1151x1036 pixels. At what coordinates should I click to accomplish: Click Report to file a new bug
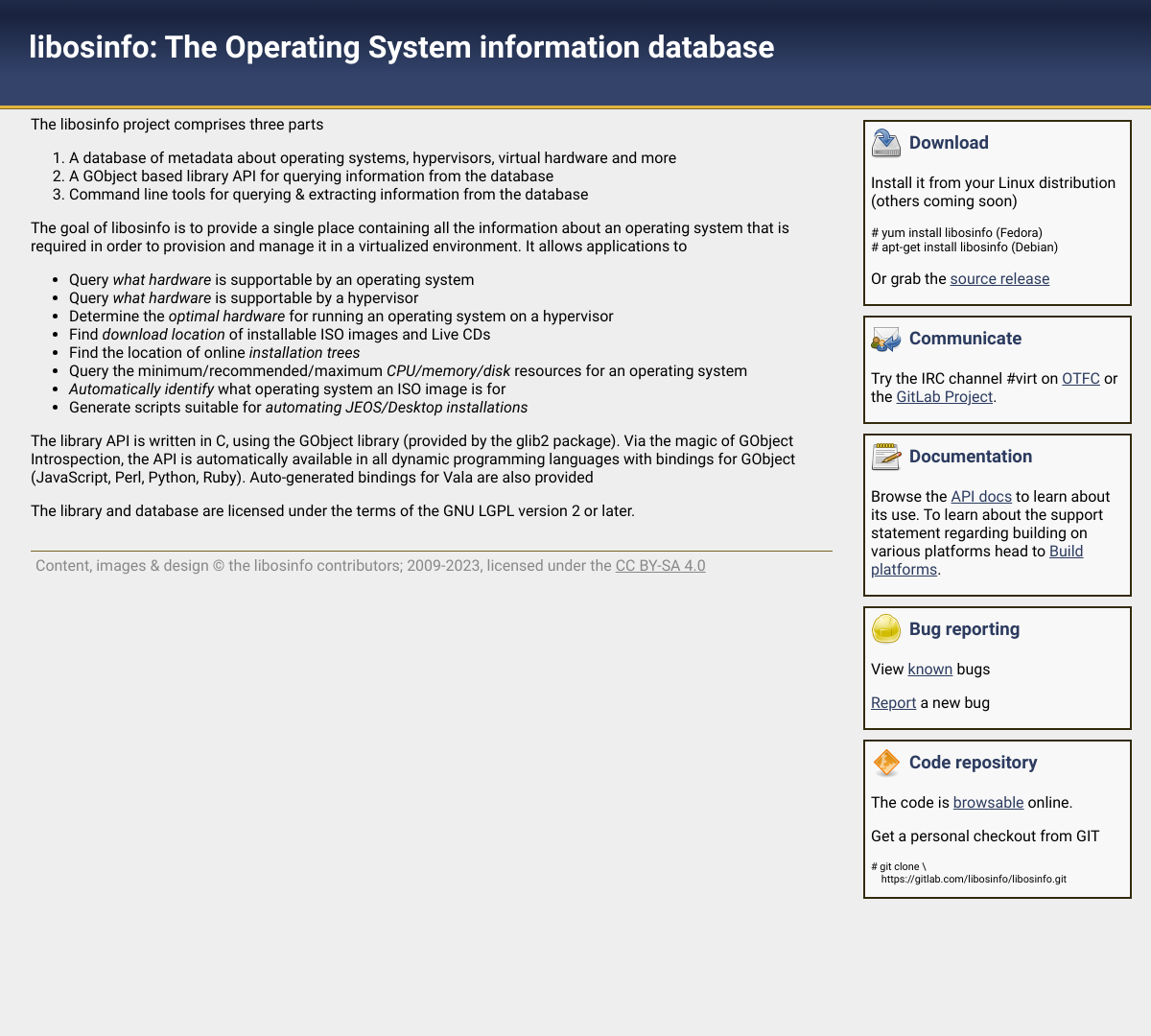[894, 703]
